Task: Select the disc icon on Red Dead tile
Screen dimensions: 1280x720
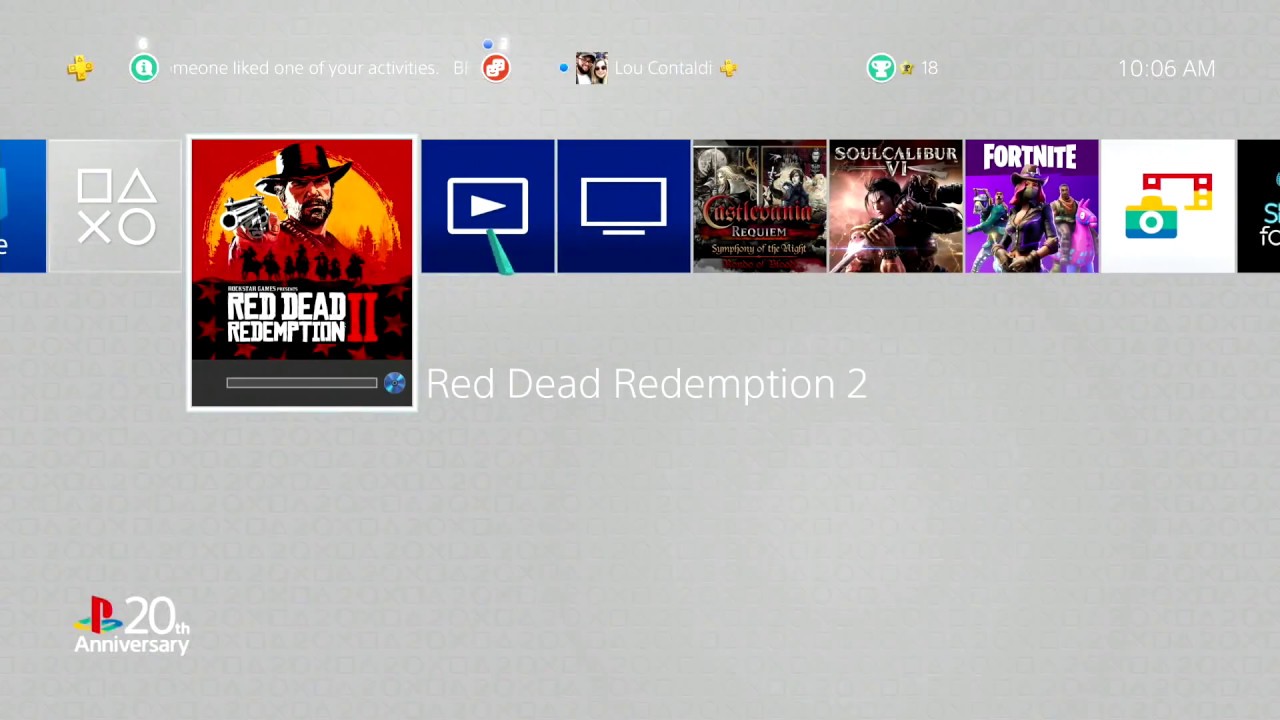Action: (394, 382)
